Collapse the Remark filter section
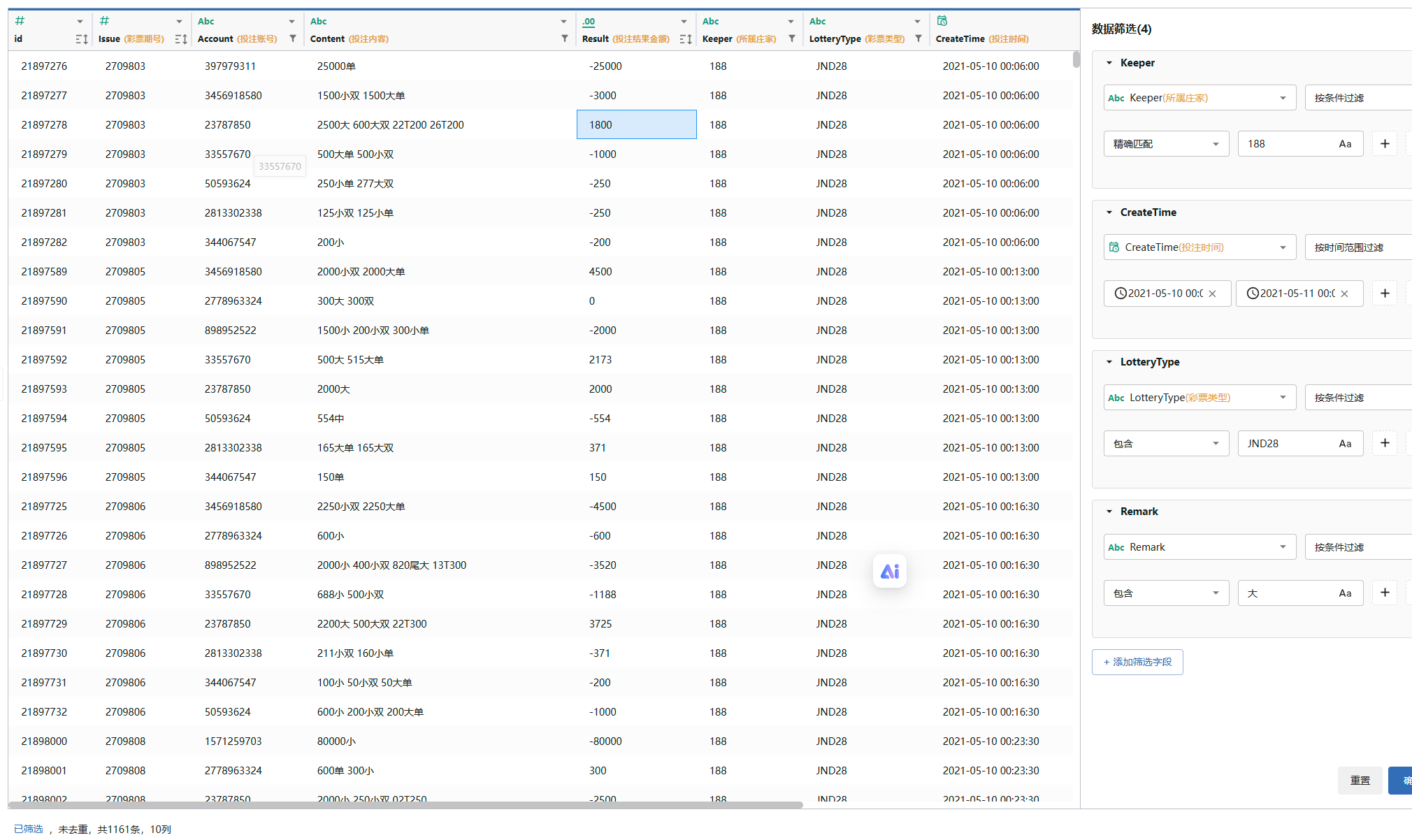 (1109, 512)
